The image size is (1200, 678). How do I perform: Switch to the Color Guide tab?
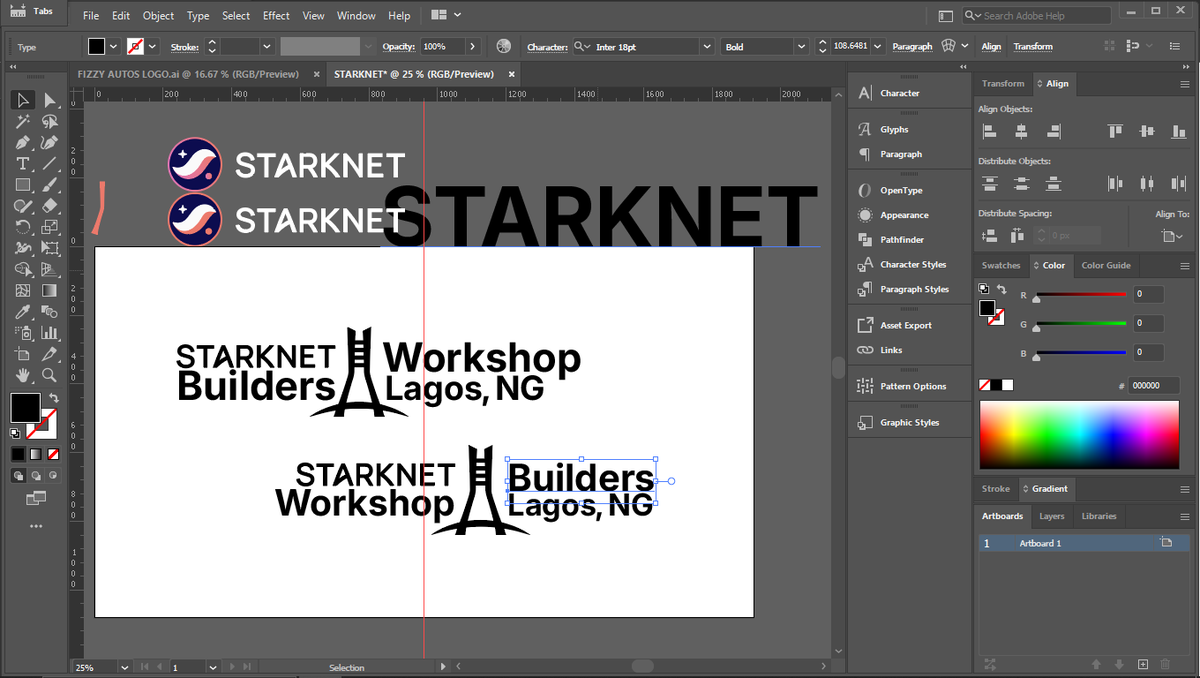(x=1106, y=265)
